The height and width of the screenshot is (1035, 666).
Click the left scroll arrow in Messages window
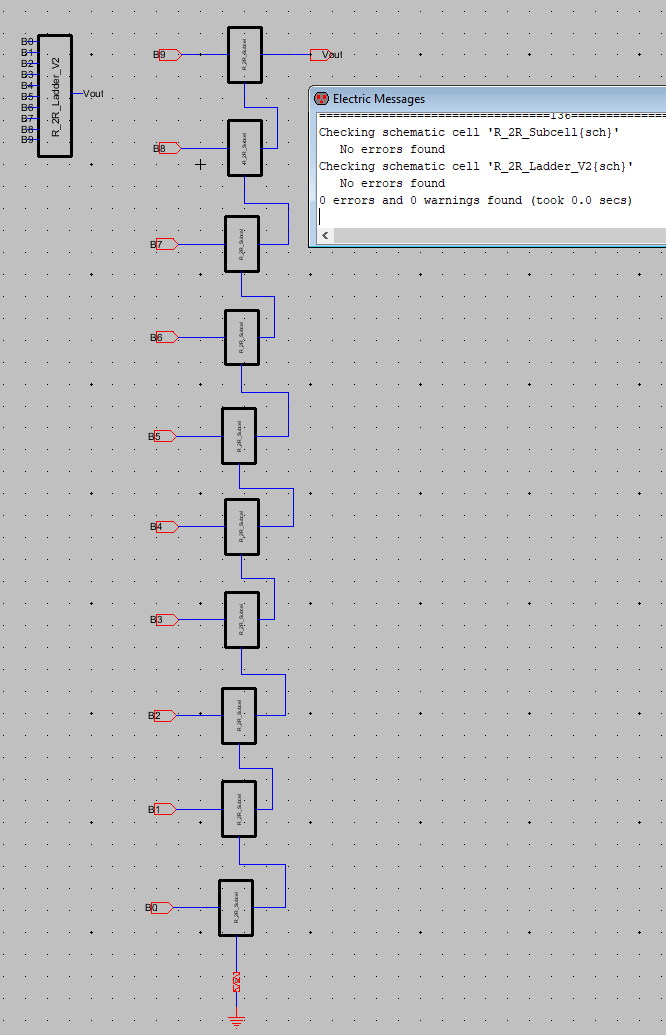click(x=325, y=235)
